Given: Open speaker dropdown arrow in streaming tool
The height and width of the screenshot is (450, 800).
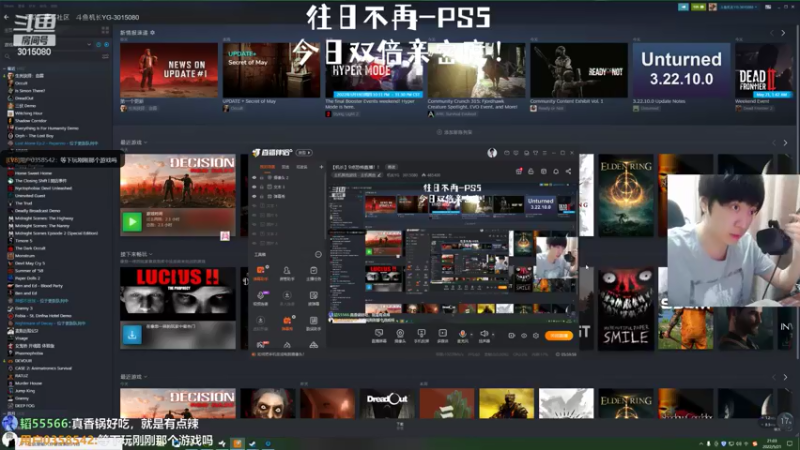Looking at the screenshot, I should (x=492, y=335).
